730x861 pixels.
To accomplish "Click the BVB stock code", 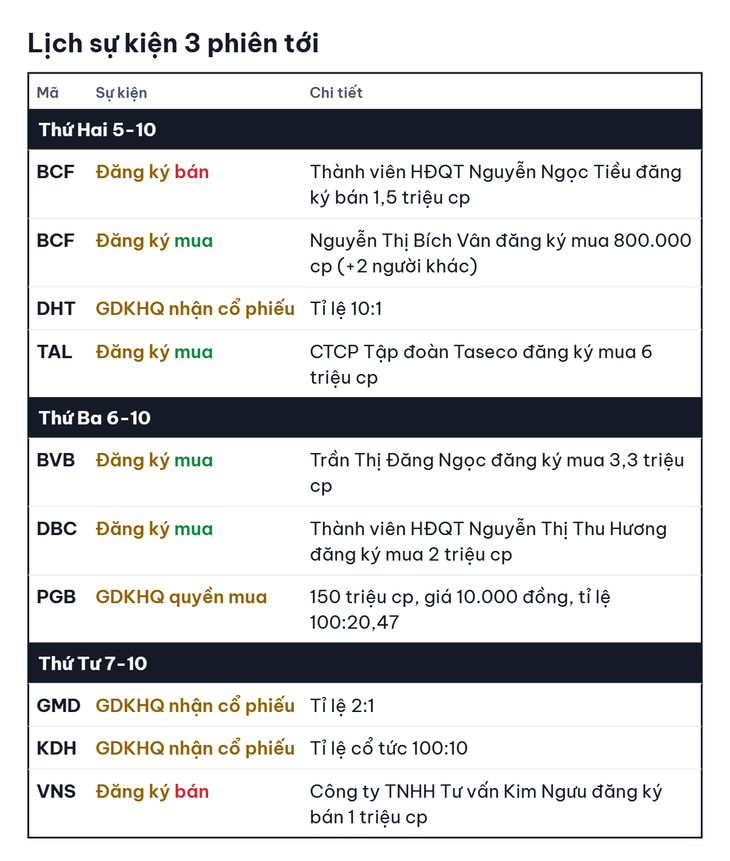I will coord(55,460).
